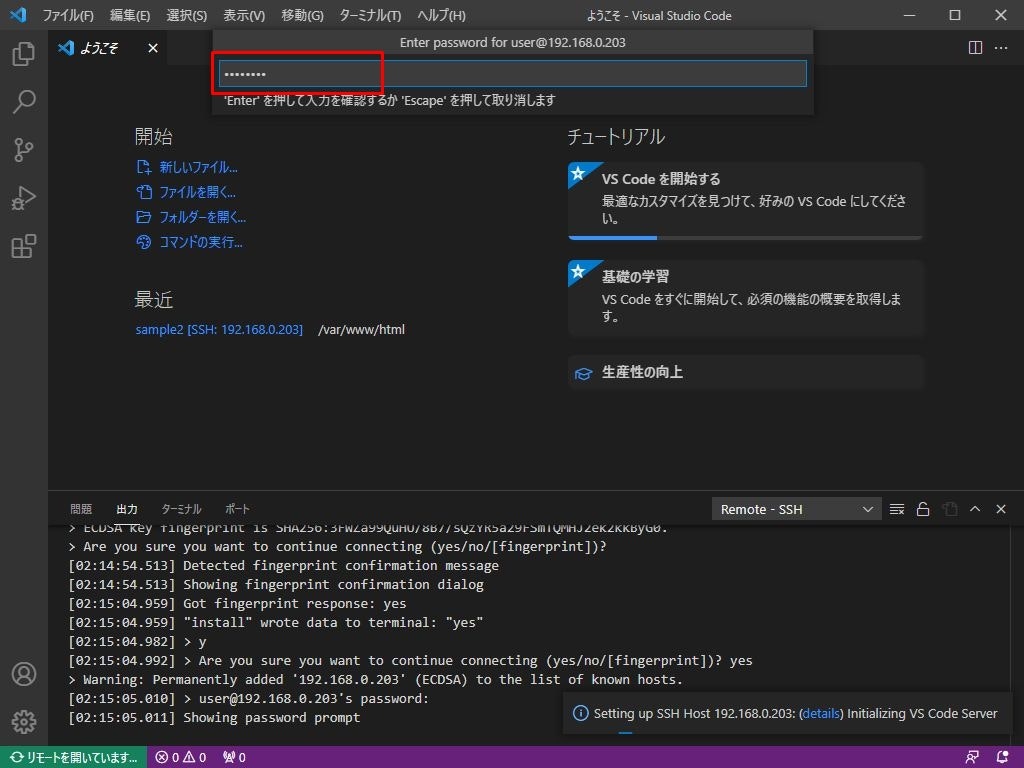The image size is (1024, 768).
Task: Open the Manage gear menu
Action: 24,722
